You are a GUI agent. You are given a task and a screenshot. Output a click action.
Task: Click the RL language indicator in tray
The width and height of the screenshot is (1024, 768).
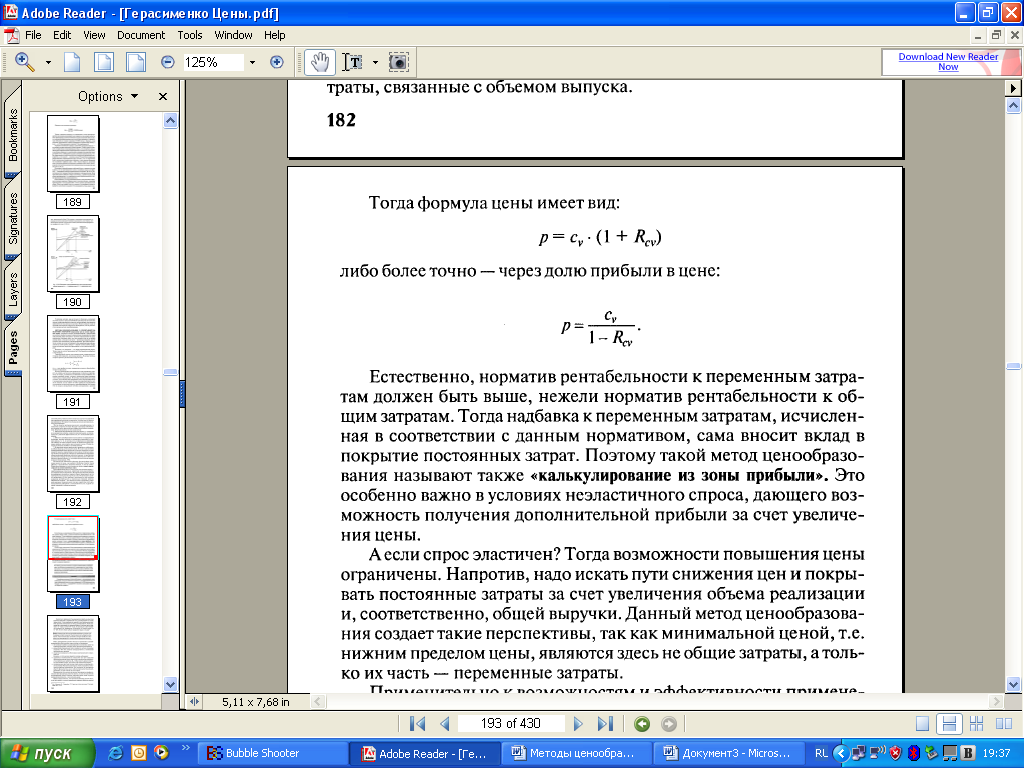822,754
